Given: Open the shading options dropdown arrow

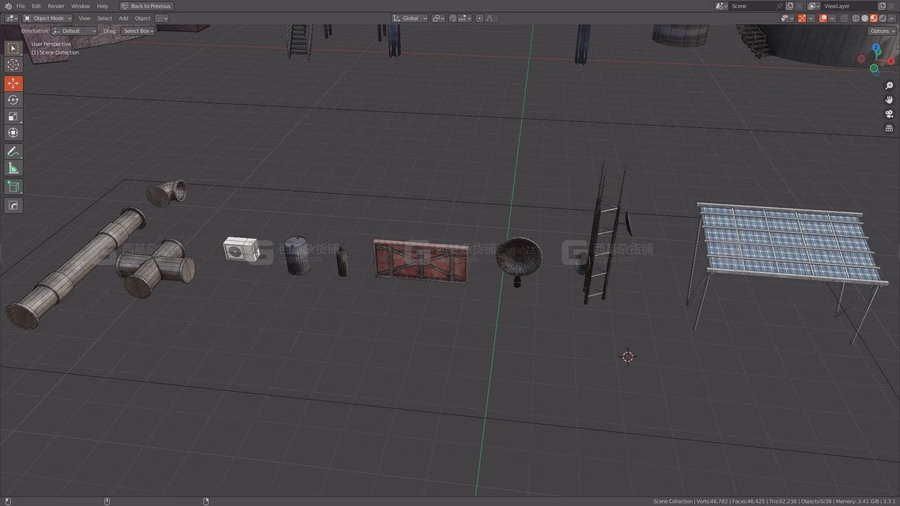Looking at the screenshot, I should point(891,18).
